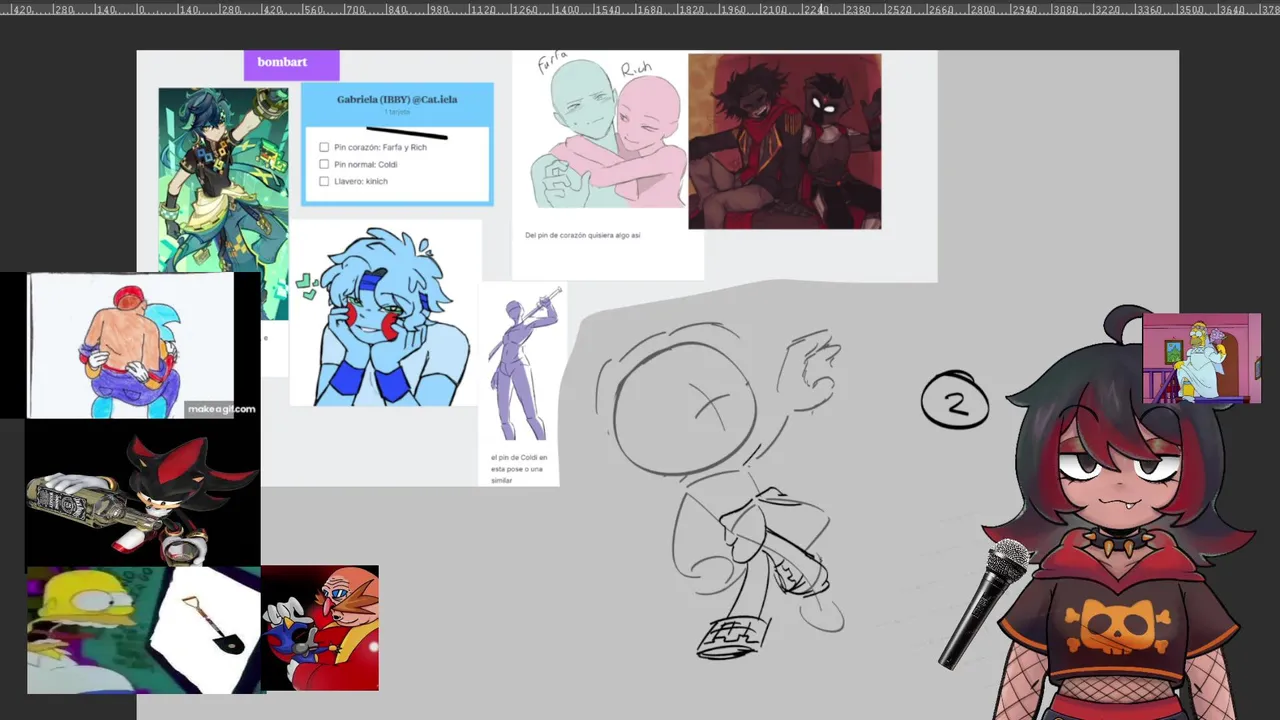Click the purple 'bombart' label
Viewport: 1280px width, 720px height.
291,65
